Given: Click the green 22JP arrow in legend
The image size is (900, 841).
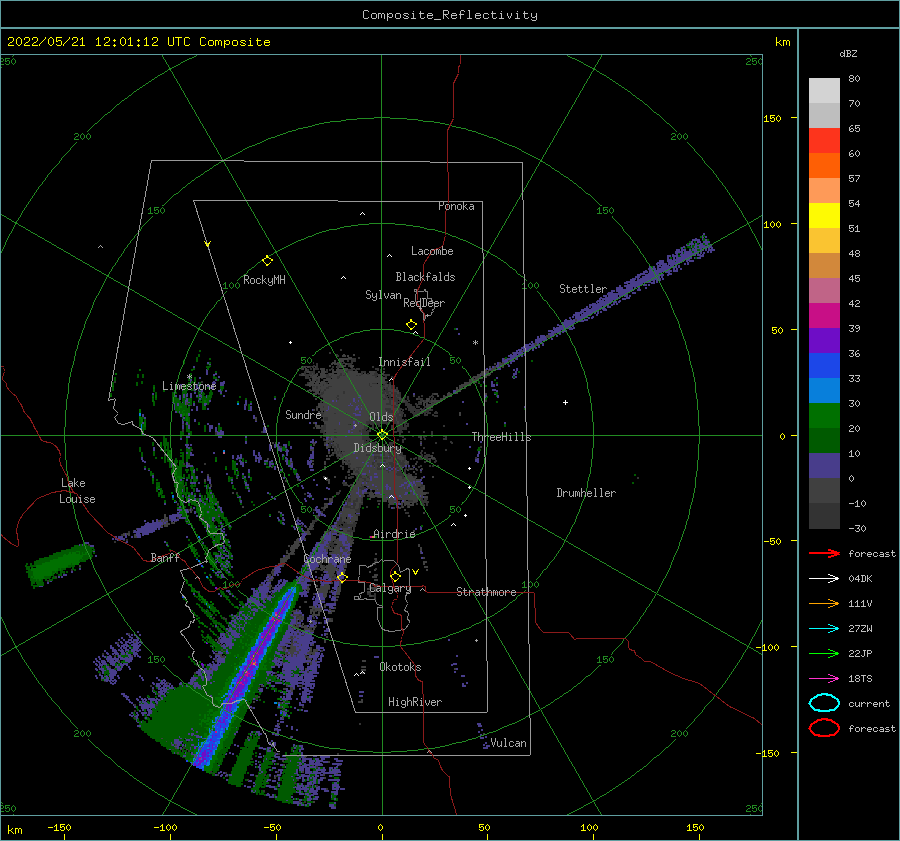Looking at the screenshot, I should pos(824,653).
